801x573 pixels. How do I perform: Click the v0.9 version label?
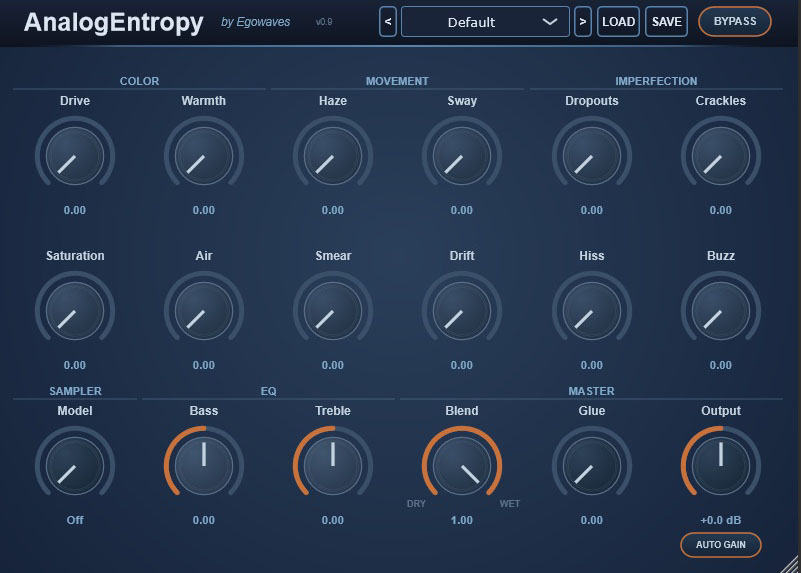click(x=324, y=22)
